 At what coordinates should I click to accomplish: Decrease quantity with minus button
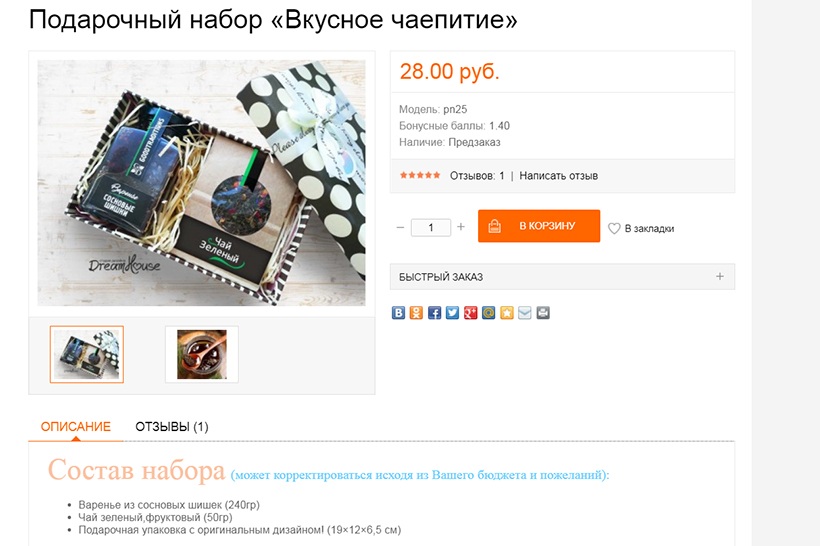click(401, 227)
